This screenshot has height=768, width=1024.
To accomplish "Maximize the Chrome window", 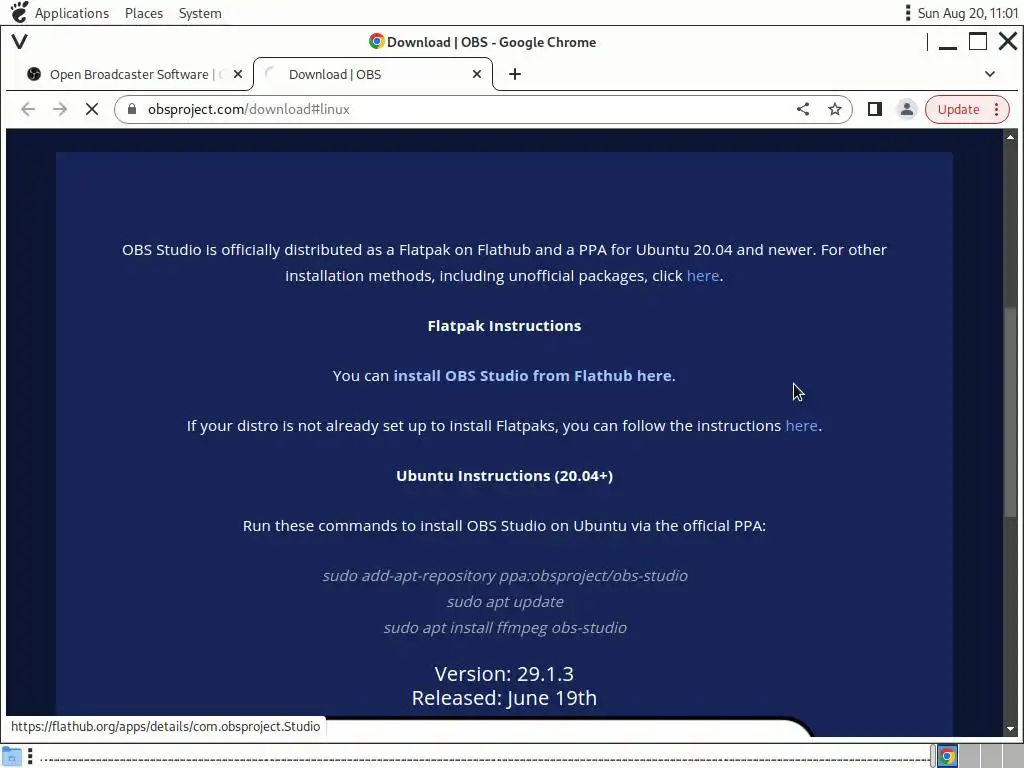I will [x=978, y=42].
